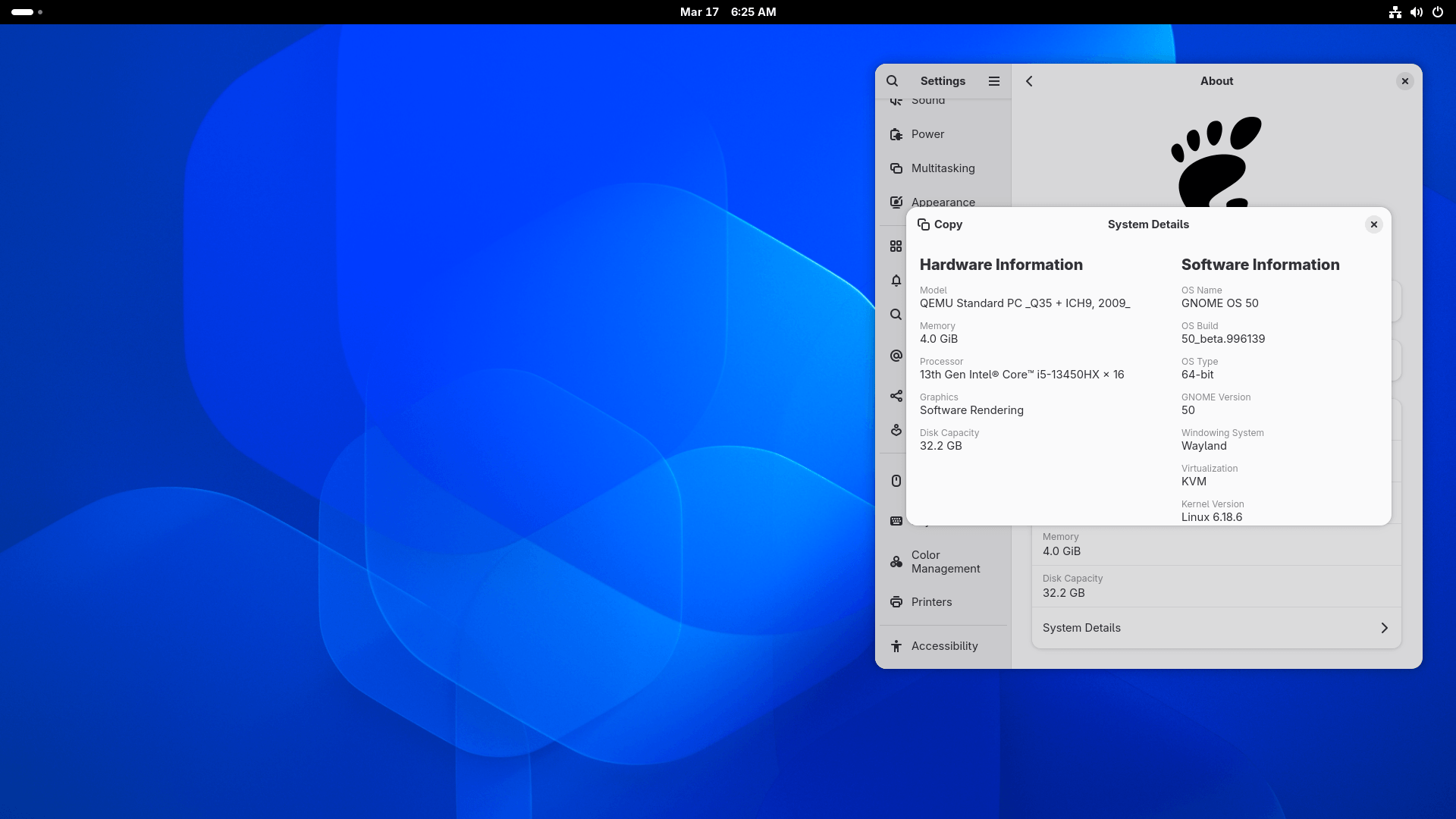The image size is (1456, 819).
Task: Open Keyboard settings via the keyboard icon
Action: (896, 521)
